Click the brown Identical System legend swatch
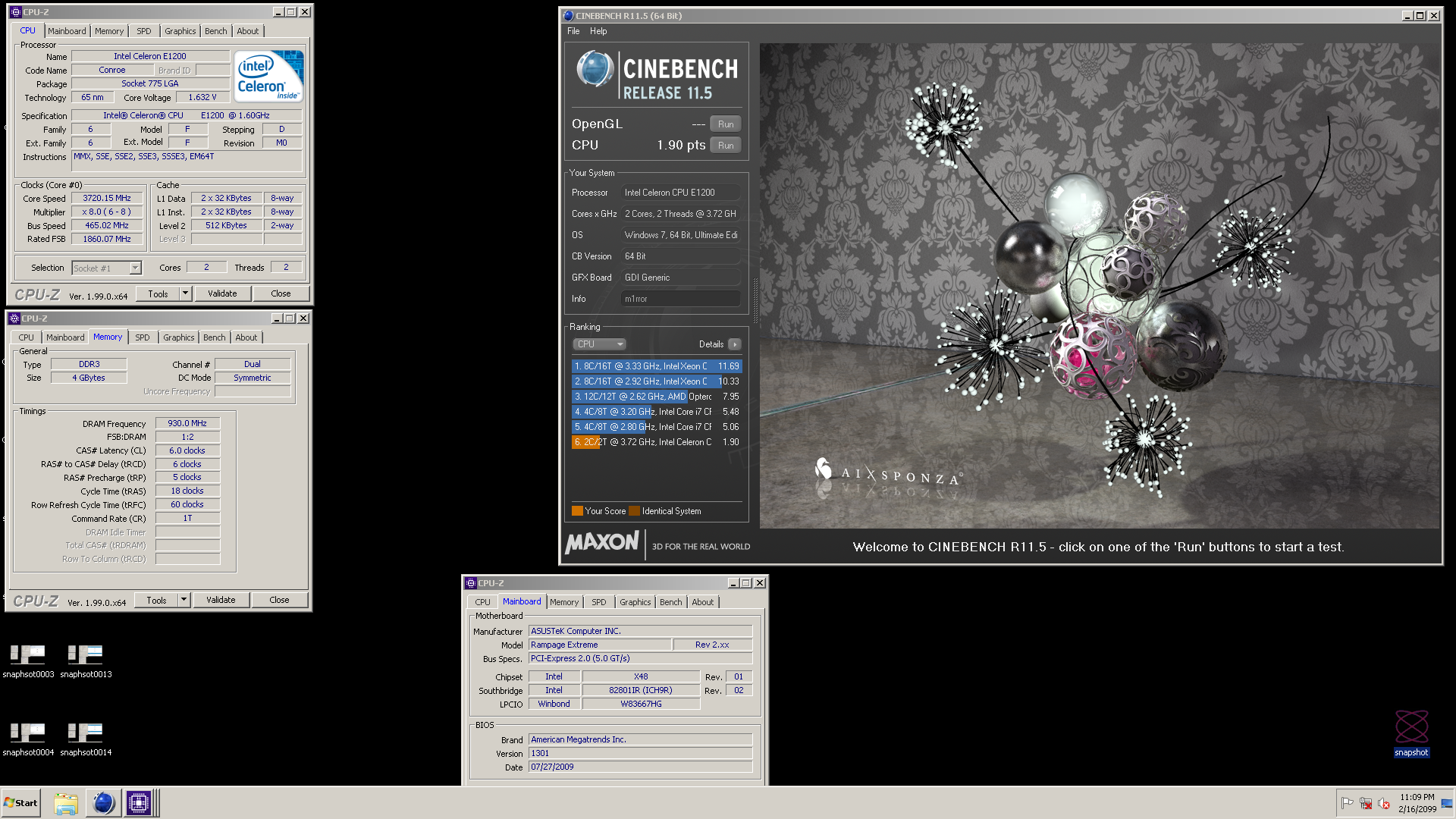 [x=634, y=511]
